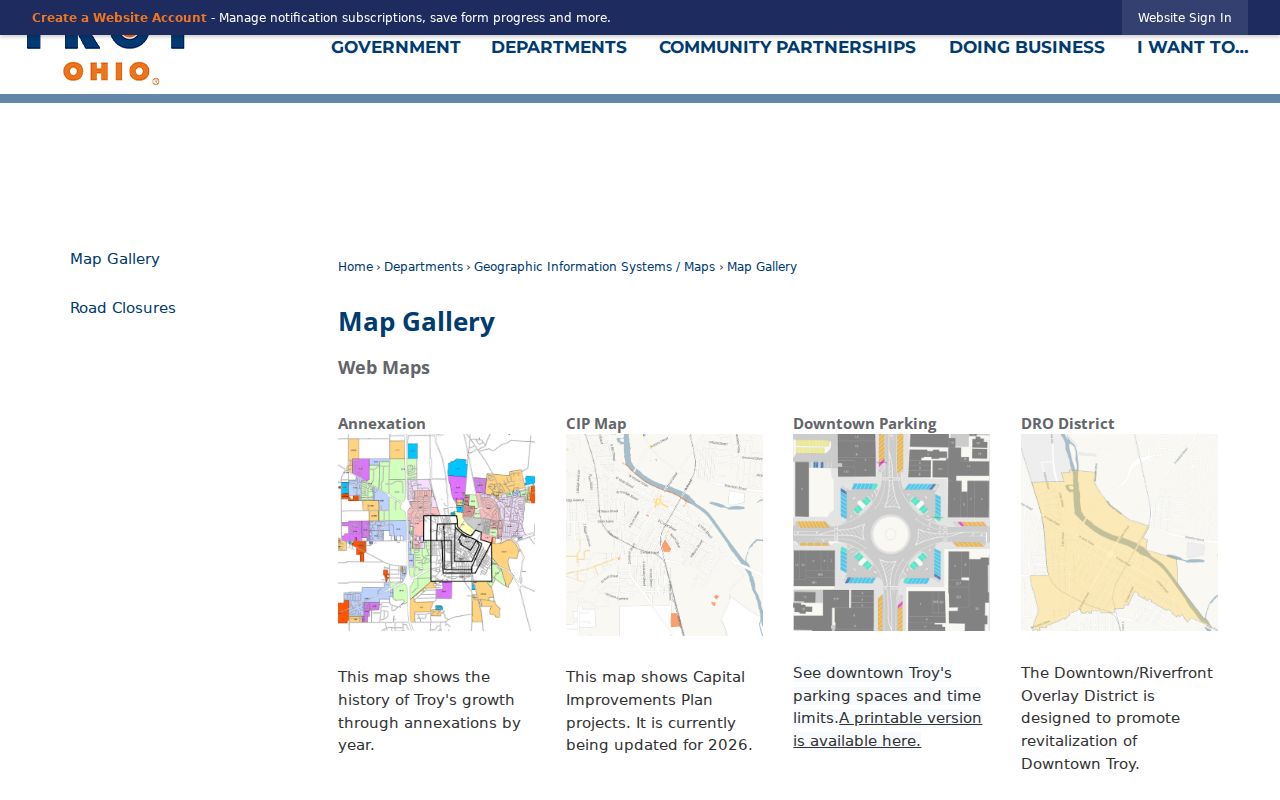Image resolution: width=1280 pixels, height=800 pixels.
Task: Open Create a Website Account link
Action: pyautogui.click(x=119, y=18)
